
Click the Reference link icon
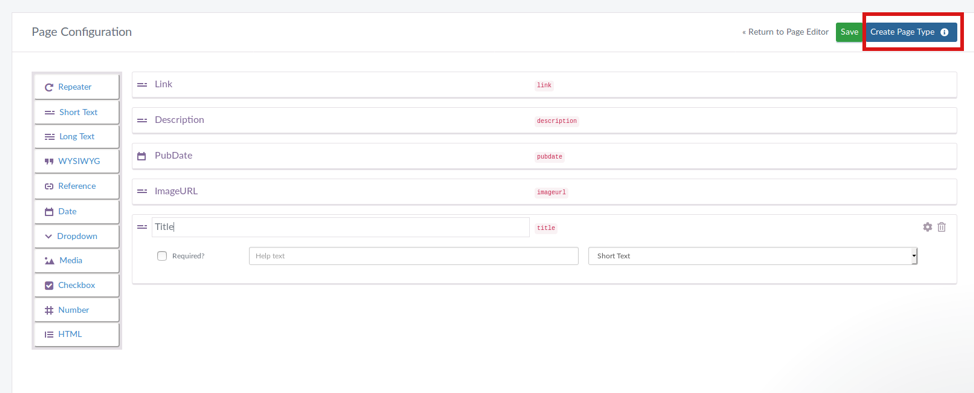coord(49,186)
